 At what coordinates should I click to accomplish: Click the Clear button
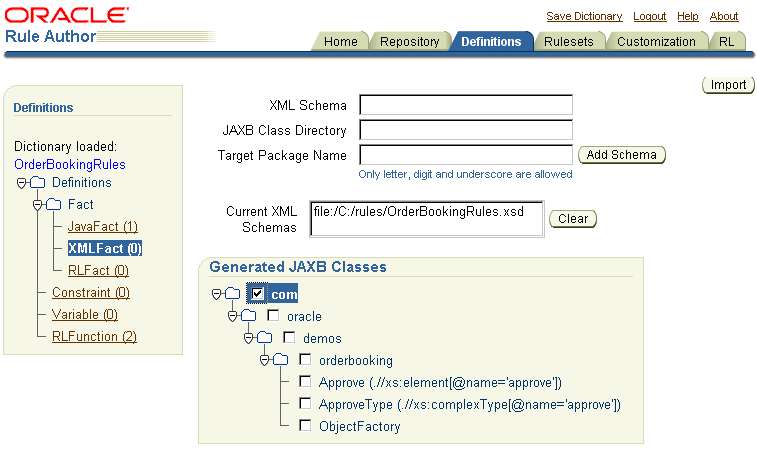tap(573, 219)
